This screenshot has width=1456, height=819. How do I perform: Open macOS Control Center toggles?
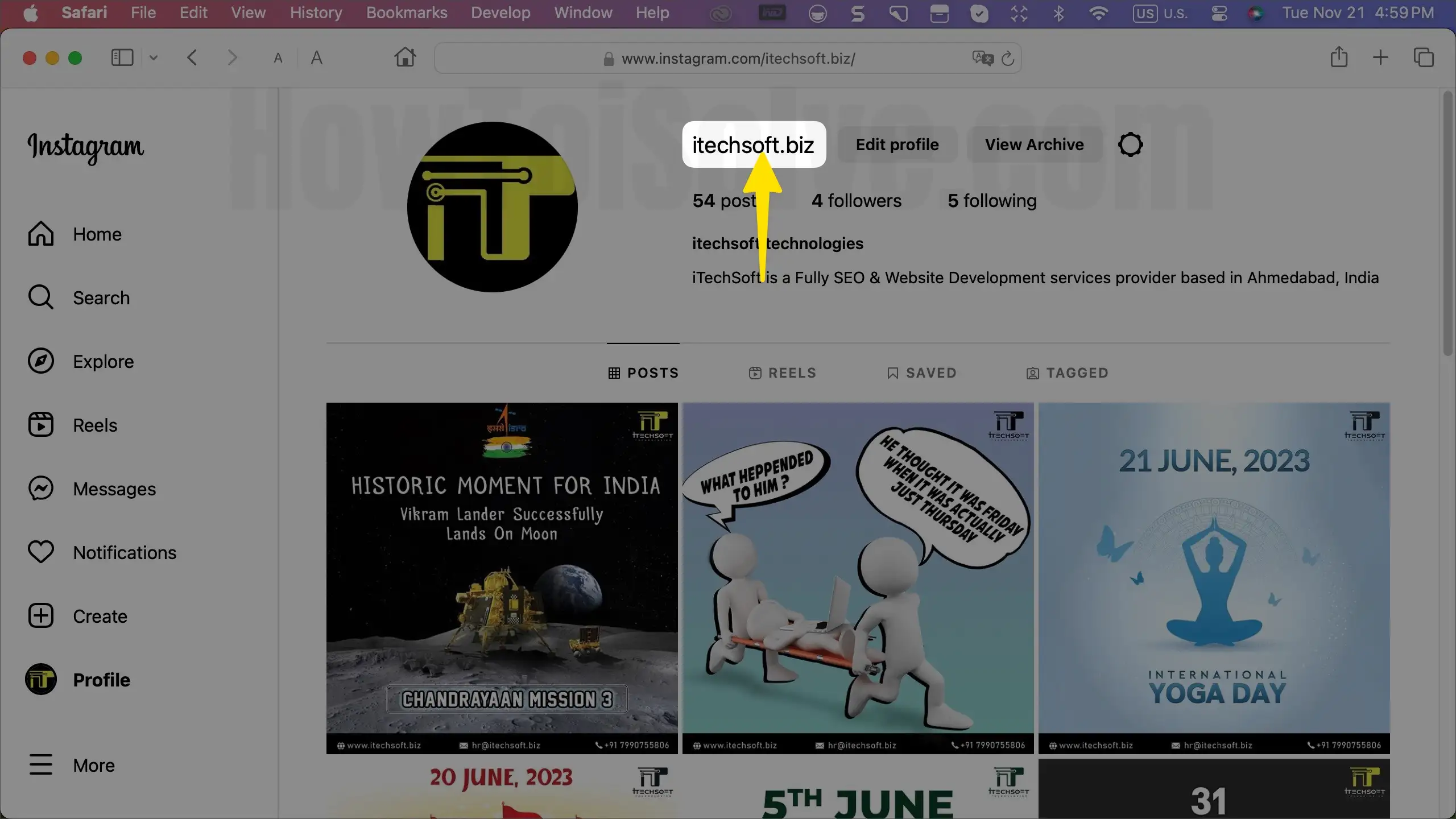point(1219,13)
